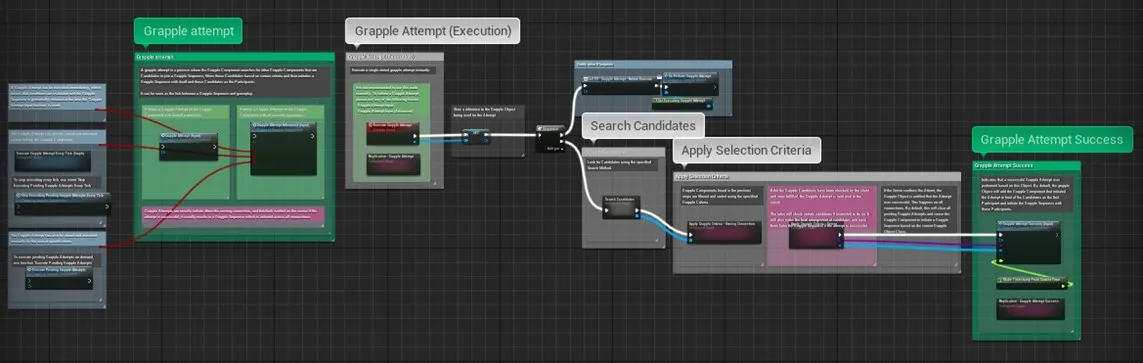This screenshot has height=363, width=1143.
Task: Click the Search Candidates node
Action: coord(621,207)
